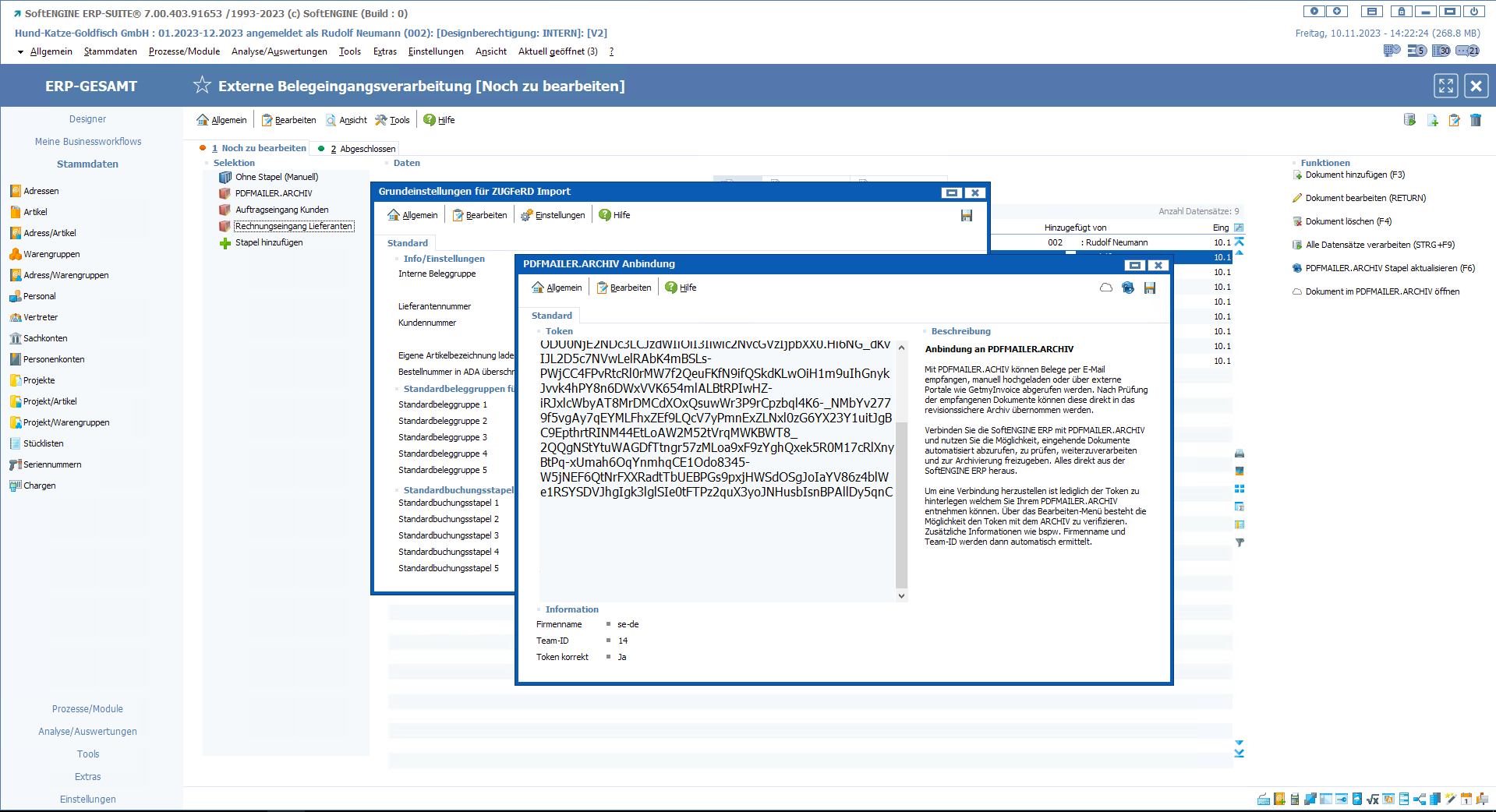
Task: Open the calculator icon in bottom status bar
Action: [1295, 799]
